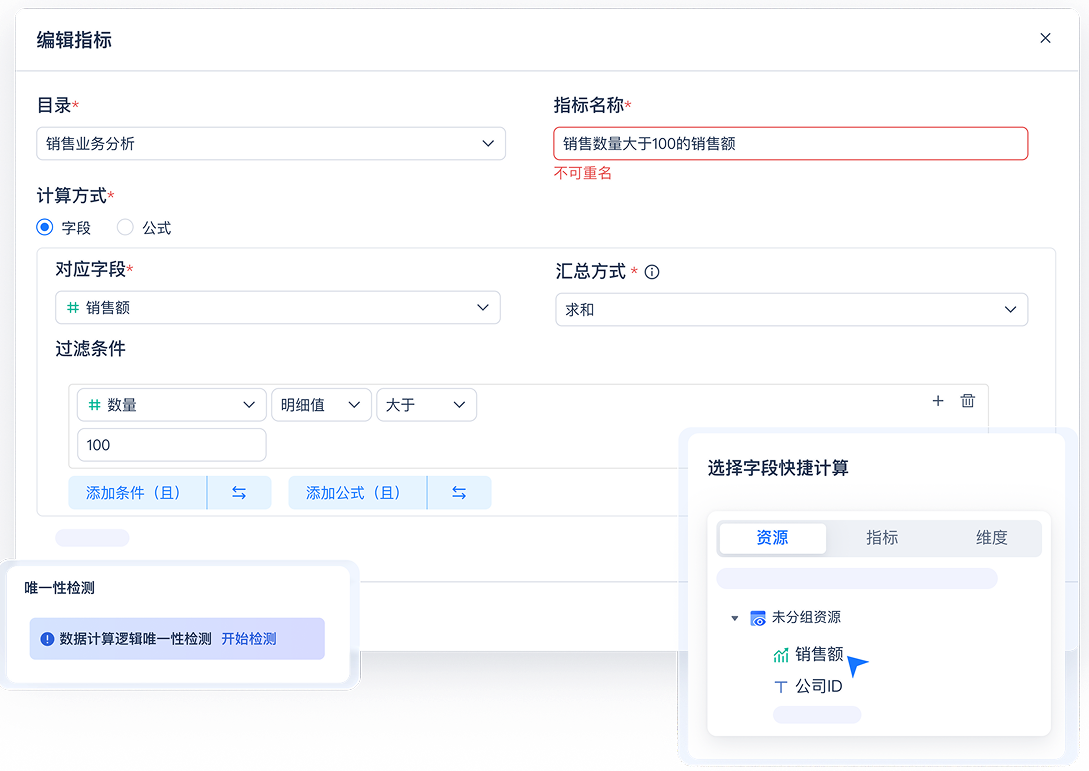
Task: Click the trash icon to delete the filter condition
Action: pos(967,400)
